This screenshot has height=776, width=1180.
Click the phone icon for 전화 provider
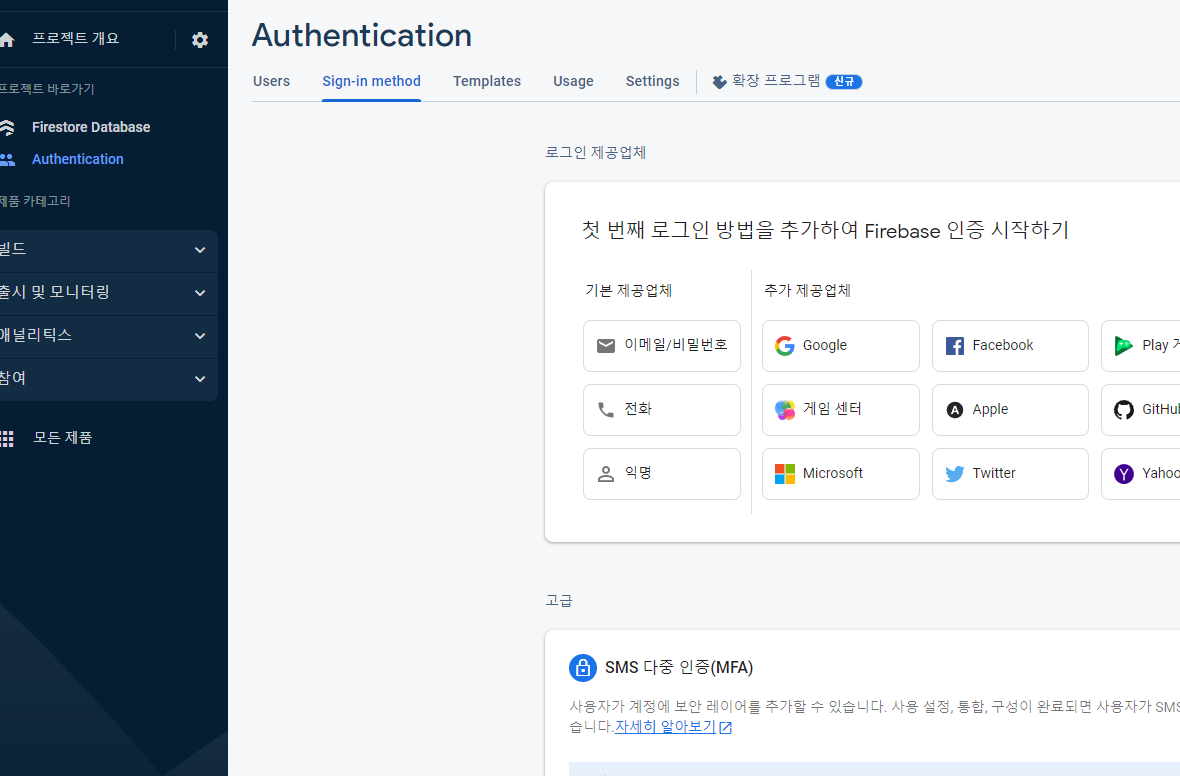(606, 409)
